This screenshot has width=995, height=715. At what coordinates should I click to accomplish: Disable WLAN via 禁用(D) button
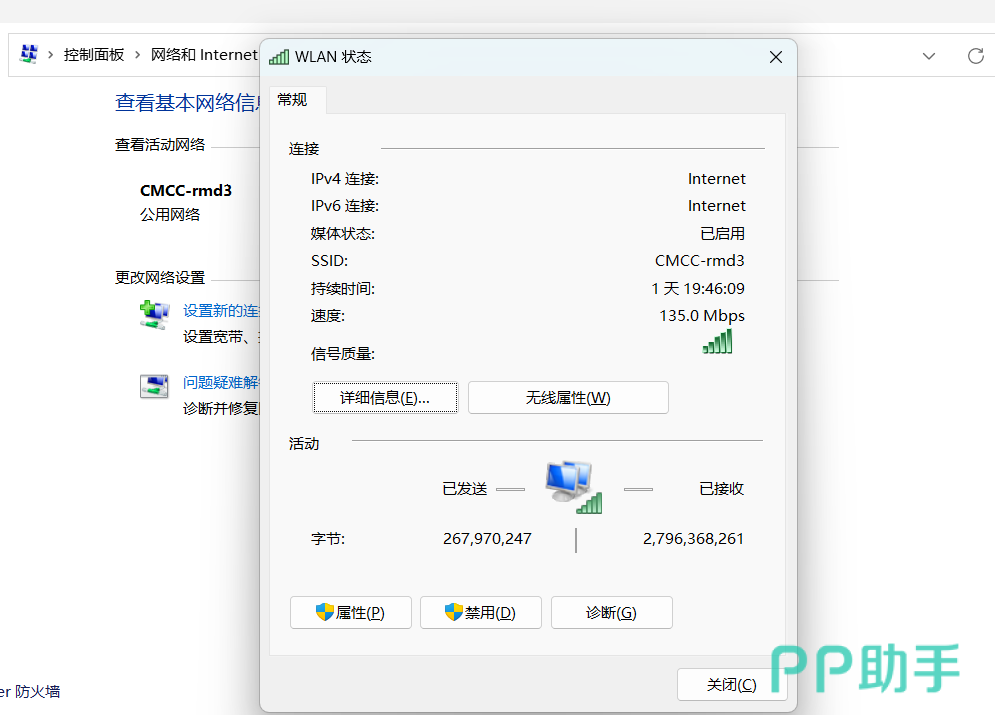[480, 613]
